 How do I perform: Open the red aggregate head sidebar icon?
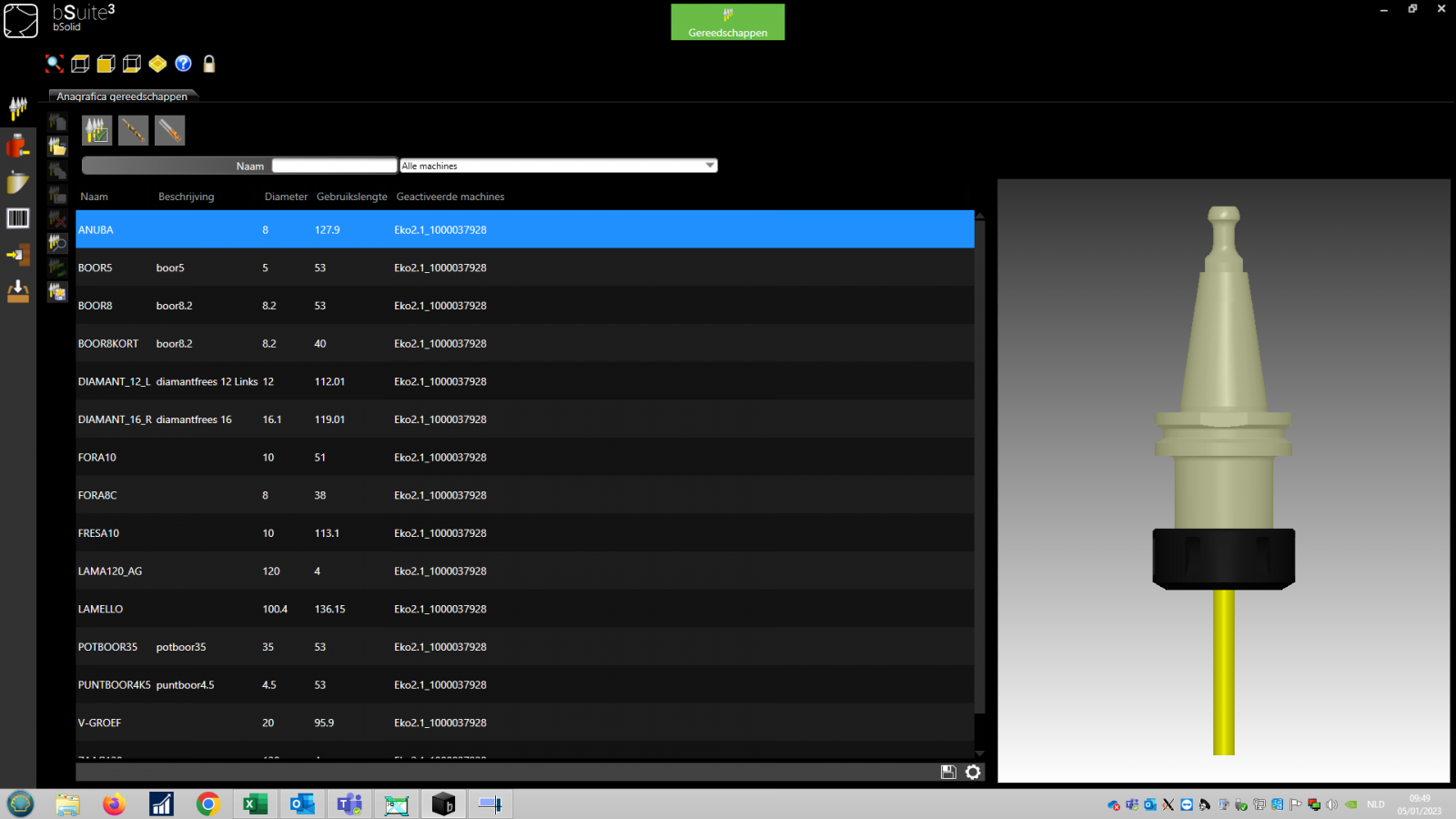pos(18,146)
